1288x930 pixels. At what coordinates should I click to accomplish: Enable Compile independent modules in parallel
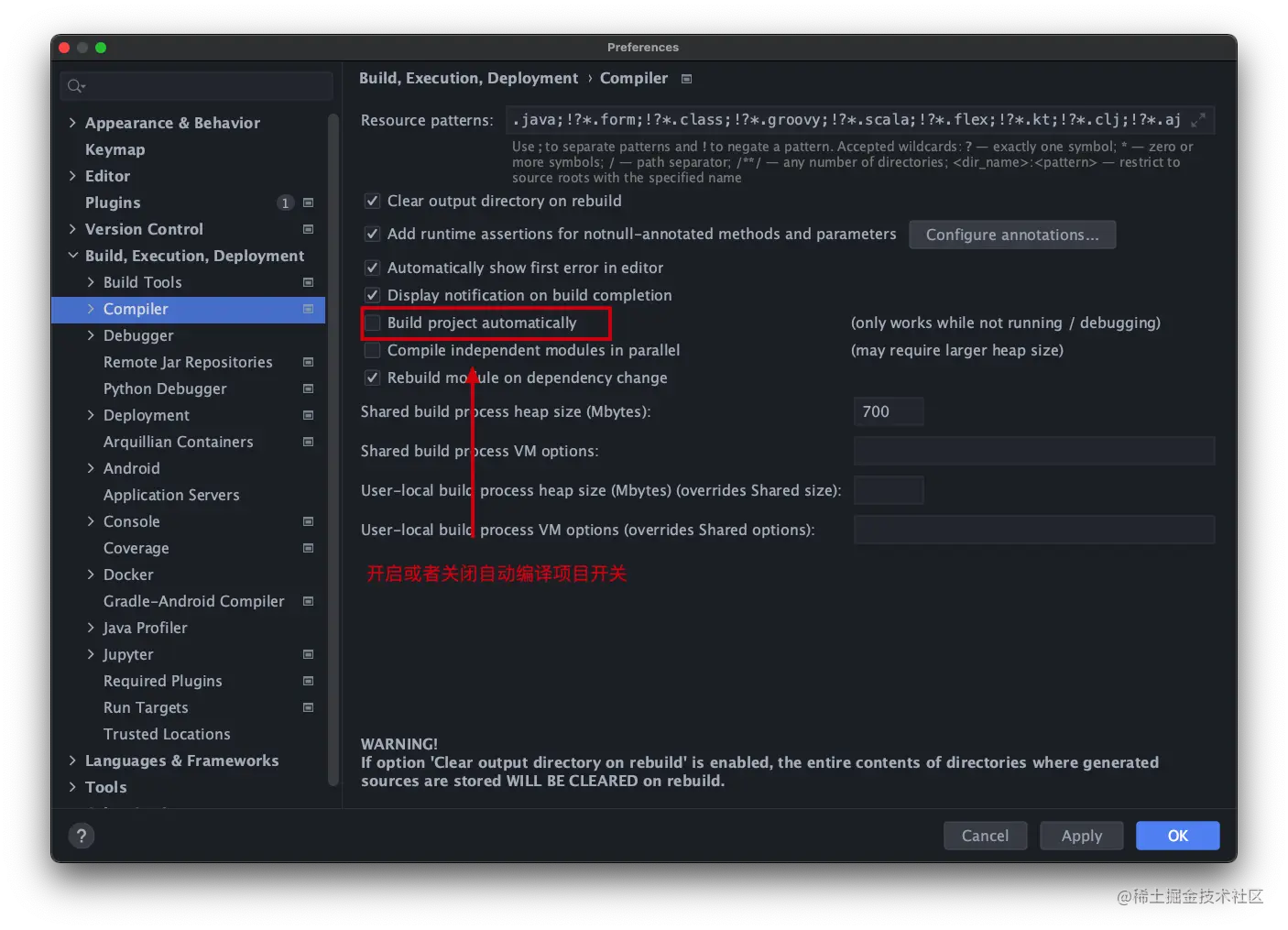(372, 350)
